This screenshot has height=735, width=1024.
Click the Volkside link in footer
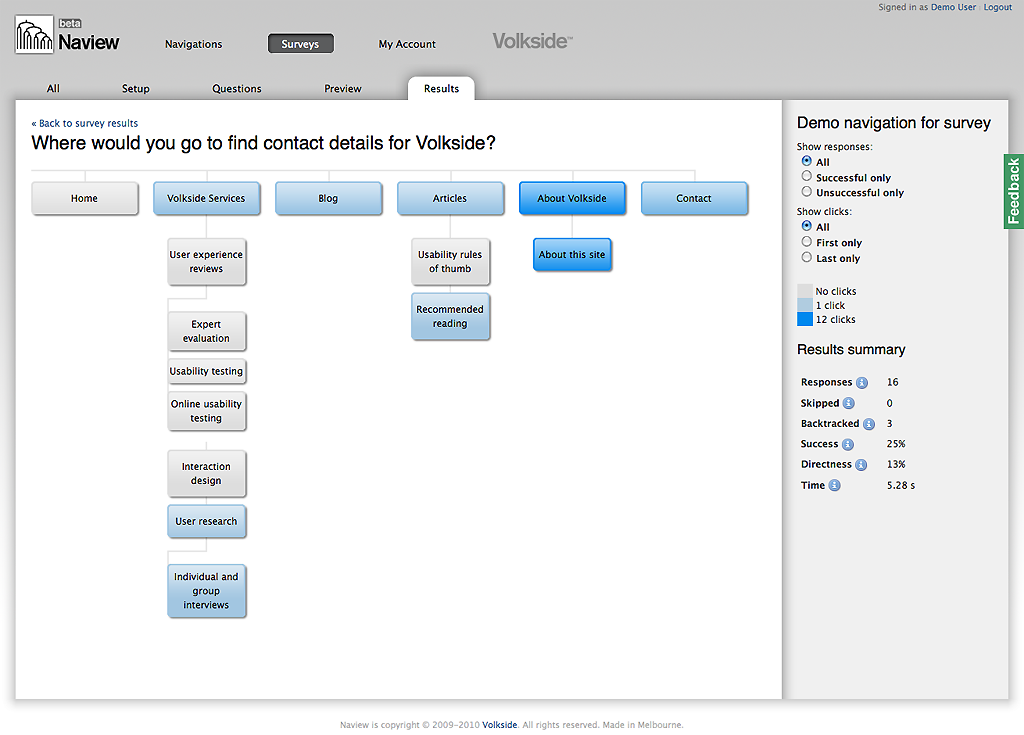[500, 725]
